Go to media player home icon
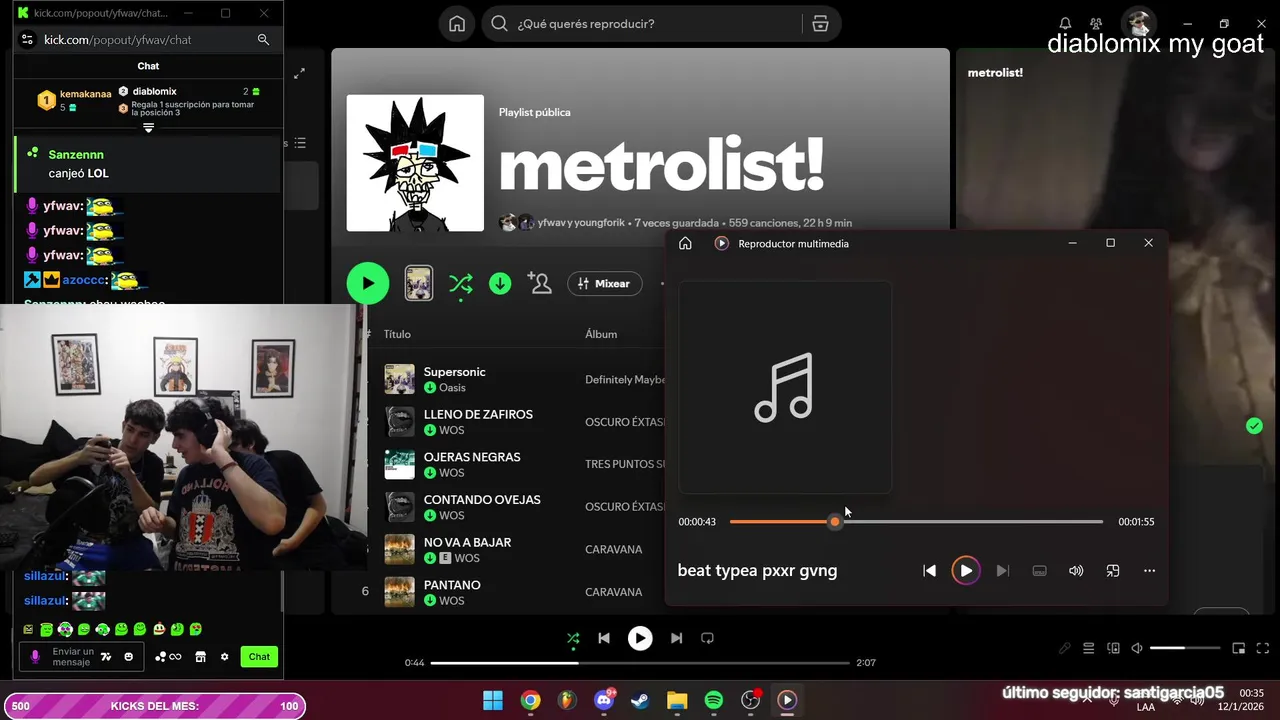Viewport: 1280px width, 720px height. (685, 243)
